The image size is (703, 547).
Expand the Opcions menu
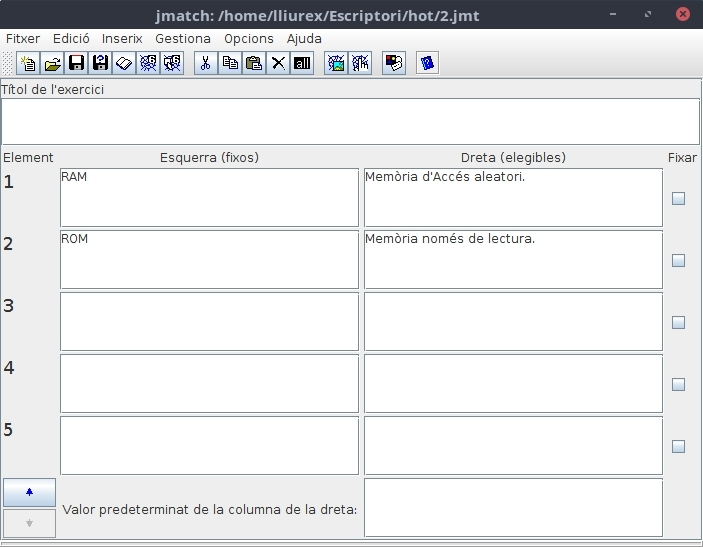pyautogui.click(x=248, y=38)
